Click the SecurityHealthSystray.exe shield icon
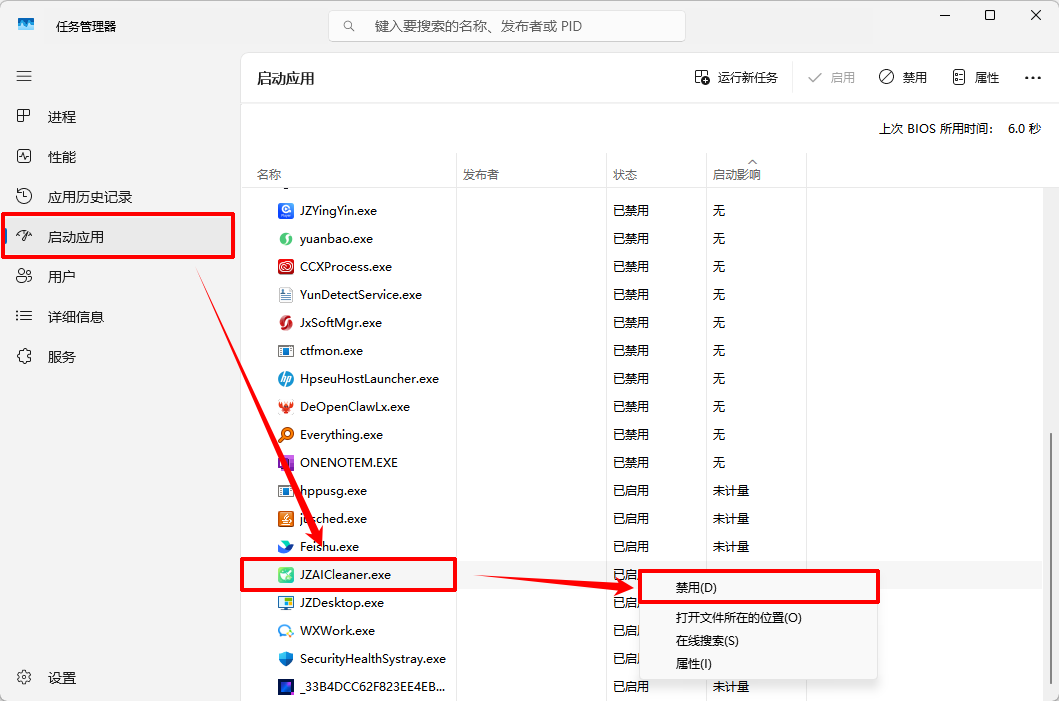The image size is (1059, 701). pyautogui.click(x=286, y=659)
